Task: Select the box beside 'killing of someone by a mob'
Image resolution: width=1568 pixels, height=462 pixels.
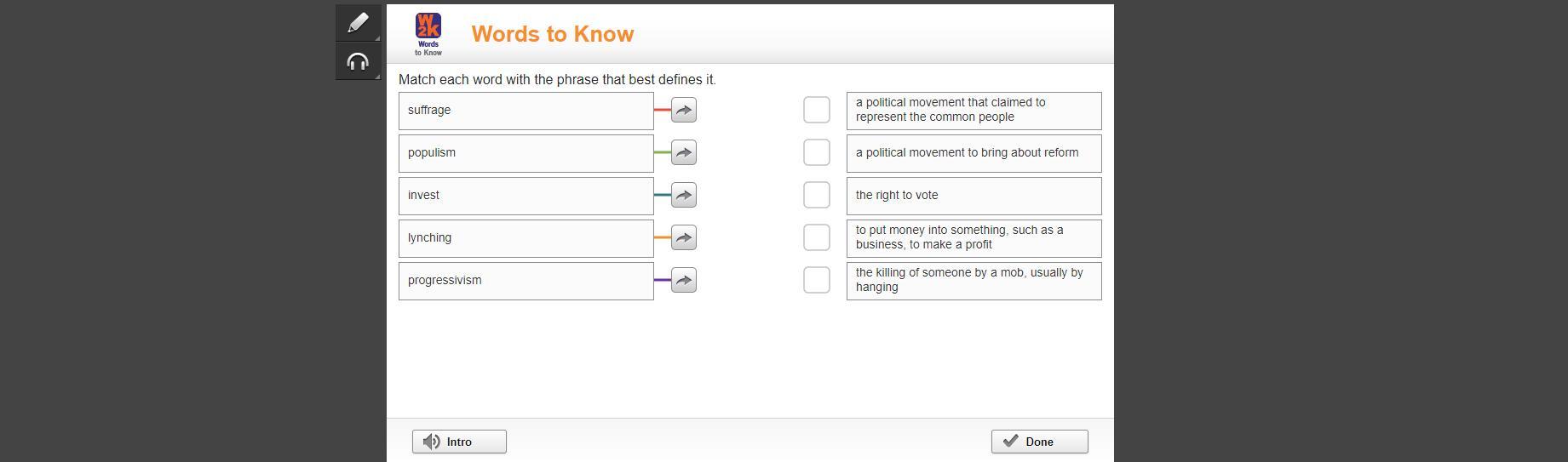Action: click(816, 281)
